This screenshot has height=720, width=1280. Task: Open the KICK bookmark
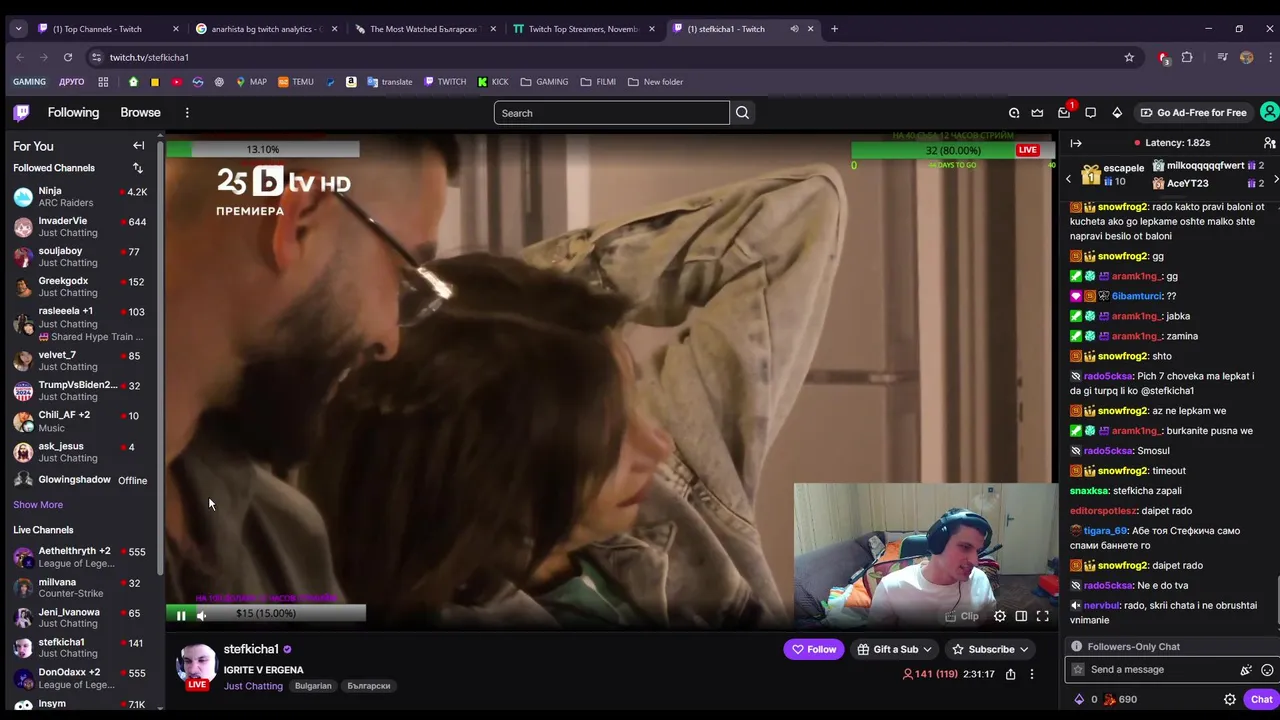[x=493, y=82]
